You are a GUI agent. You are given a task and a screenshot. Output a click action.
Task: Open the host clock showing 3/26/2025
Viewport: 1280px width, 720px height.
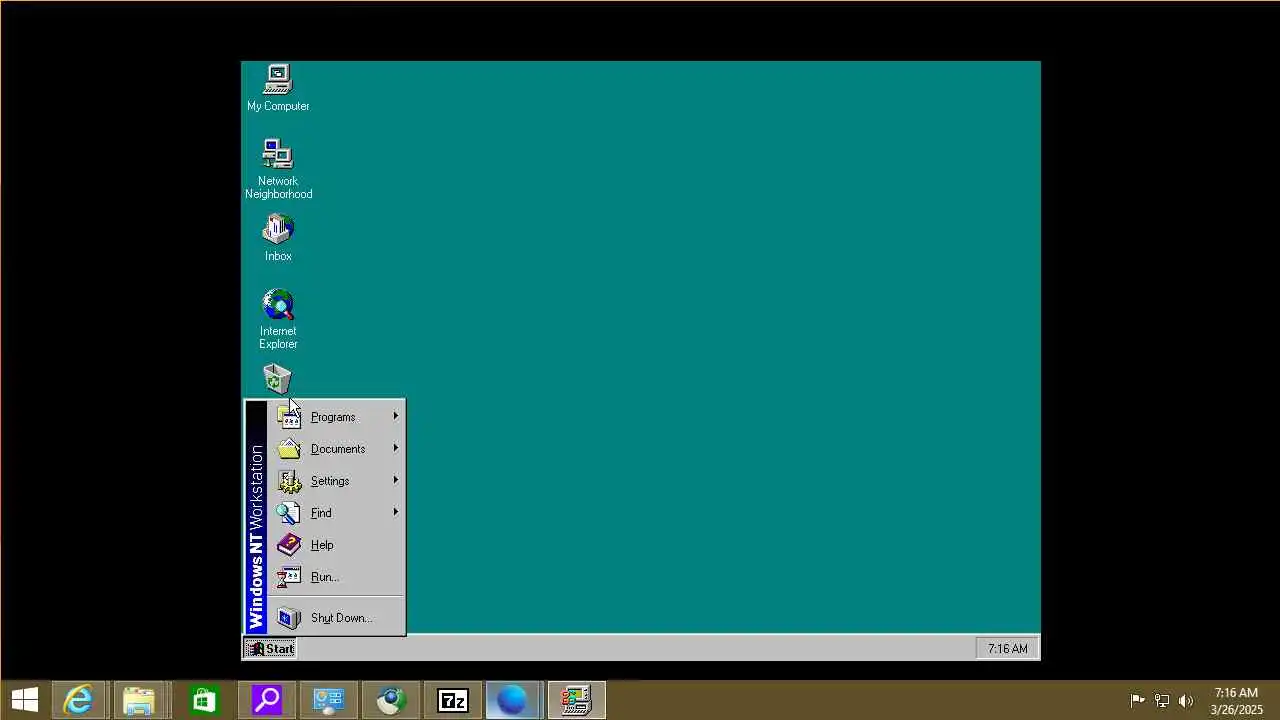coord(1236,700)
